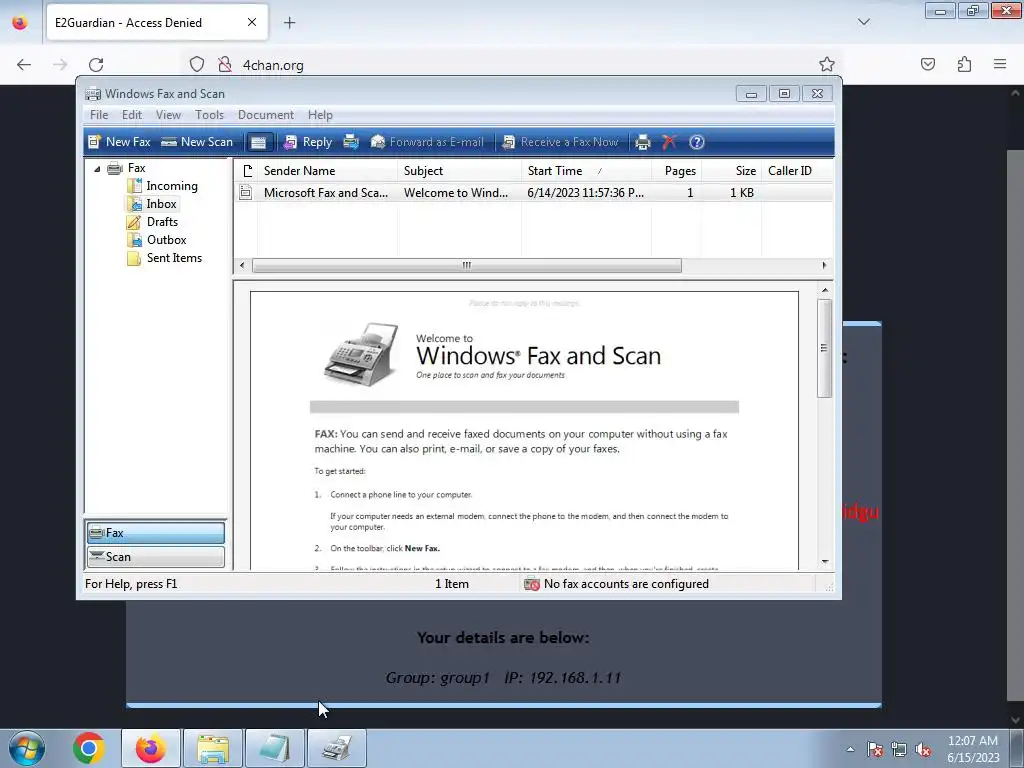Click the Reply toolbar button
Screen dimensions: 1024x768
[308, 142]
